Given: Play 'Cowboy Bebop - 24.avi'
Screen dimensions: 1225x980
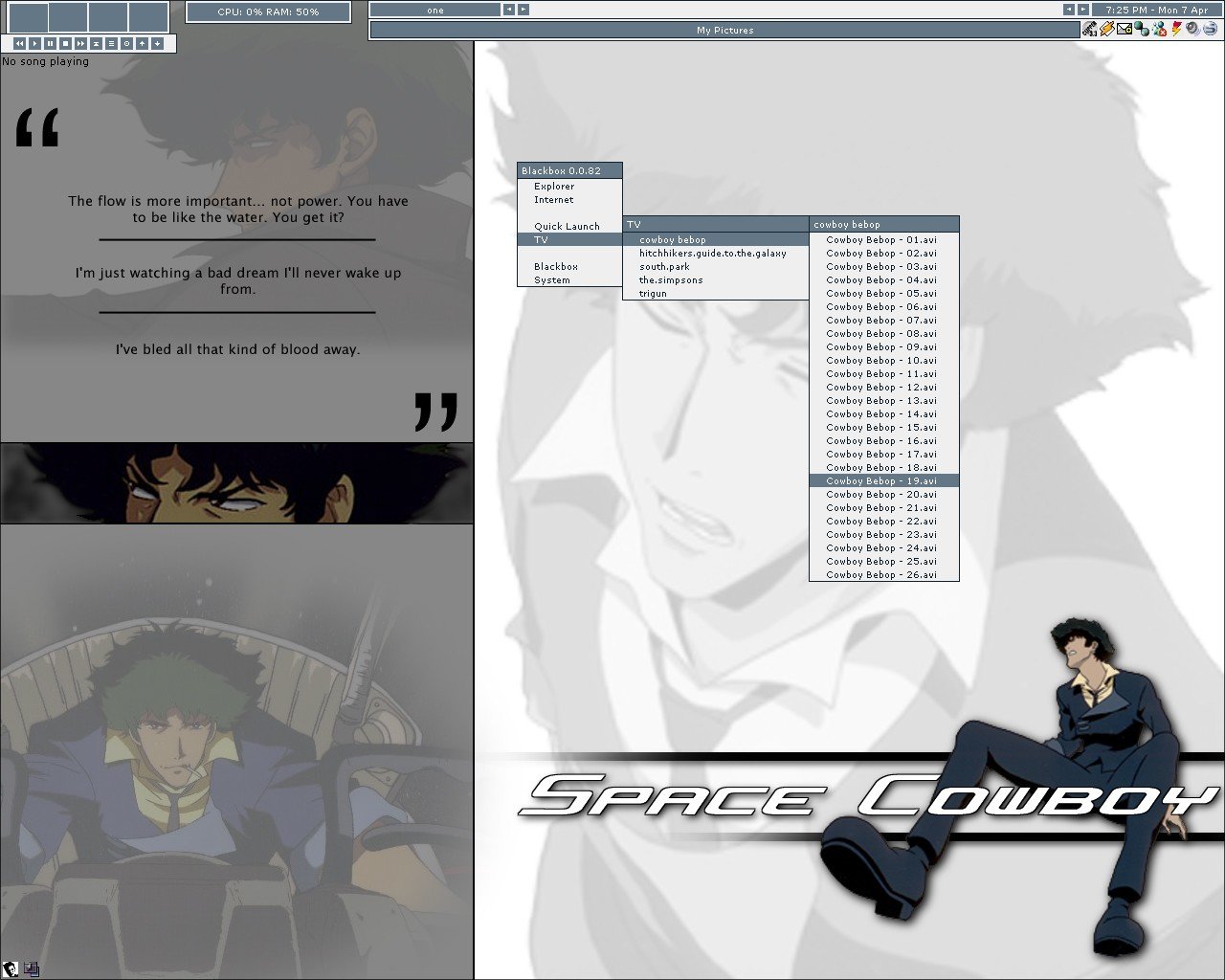Looking at the screenshot, I should point(883,548).
